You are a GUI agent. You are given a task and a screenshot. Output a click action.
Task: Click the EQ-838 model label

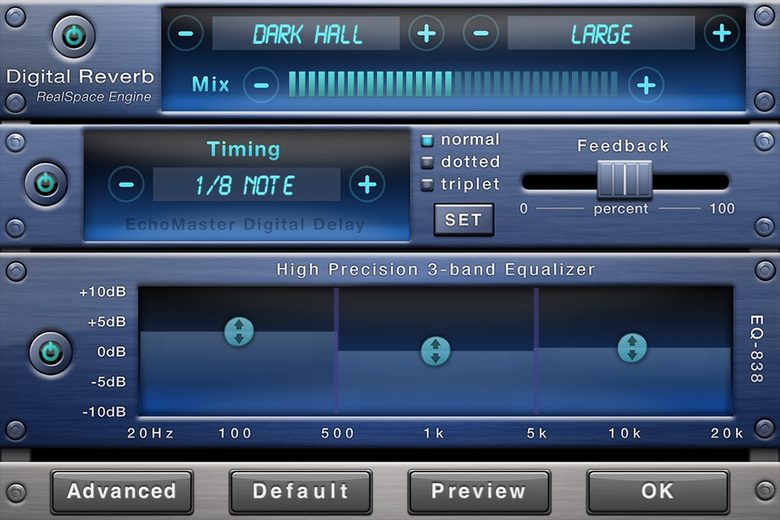coord(756,348)
